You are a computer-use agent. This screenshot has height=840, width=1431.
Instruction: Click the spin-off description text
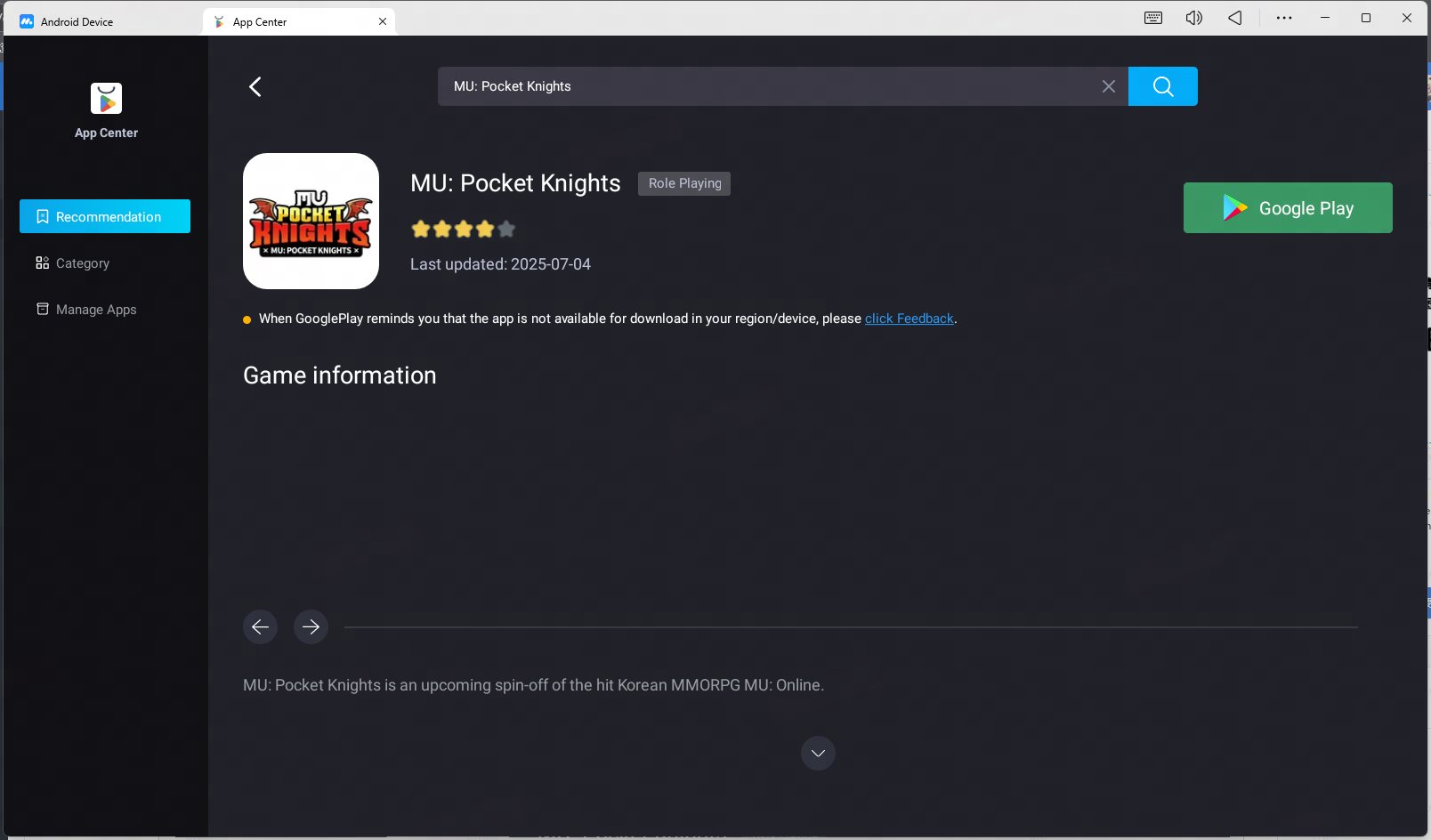[533, 685]
